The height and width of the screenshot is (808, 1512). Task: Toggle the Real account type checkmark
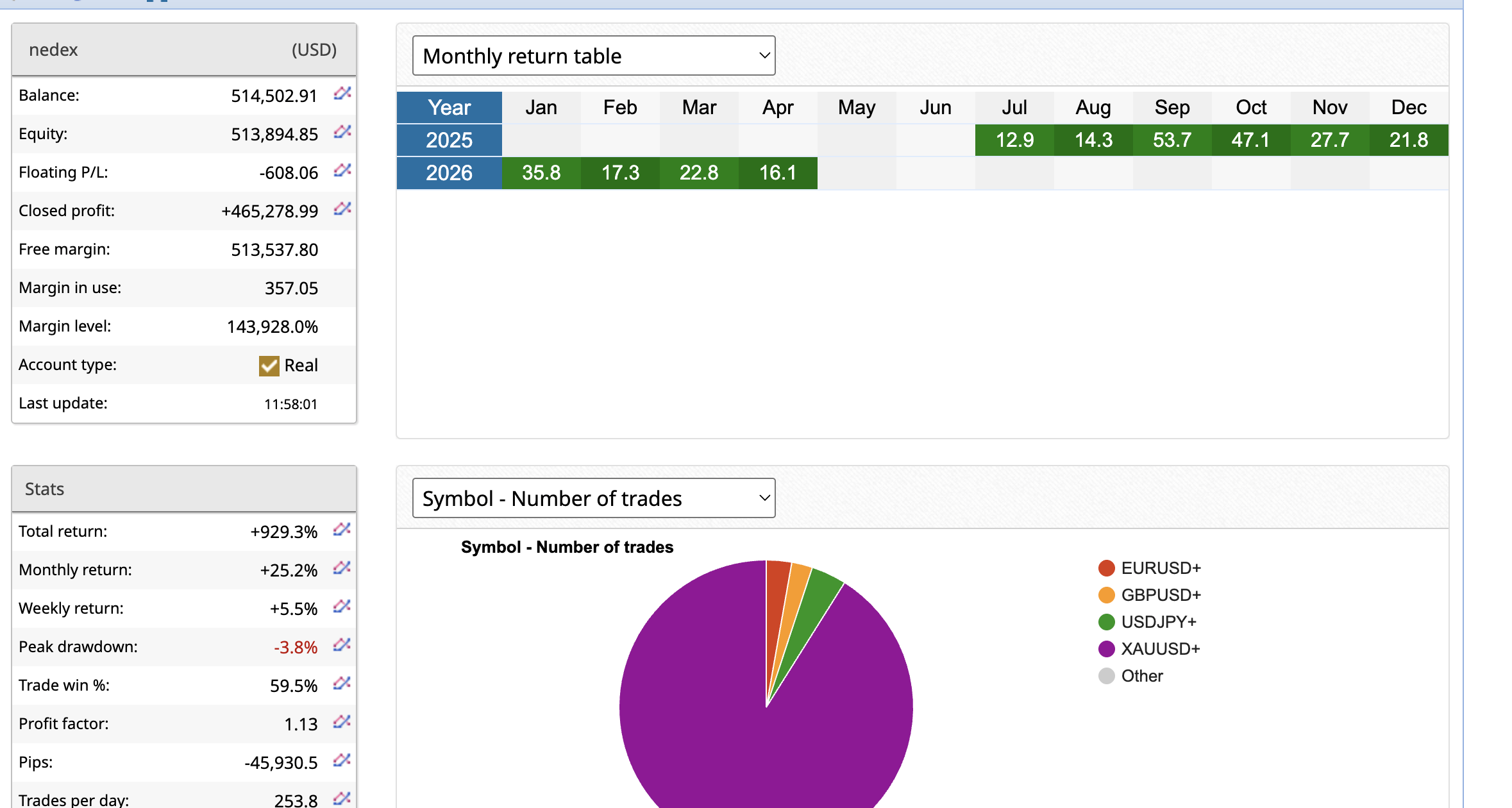coord(269,366)
